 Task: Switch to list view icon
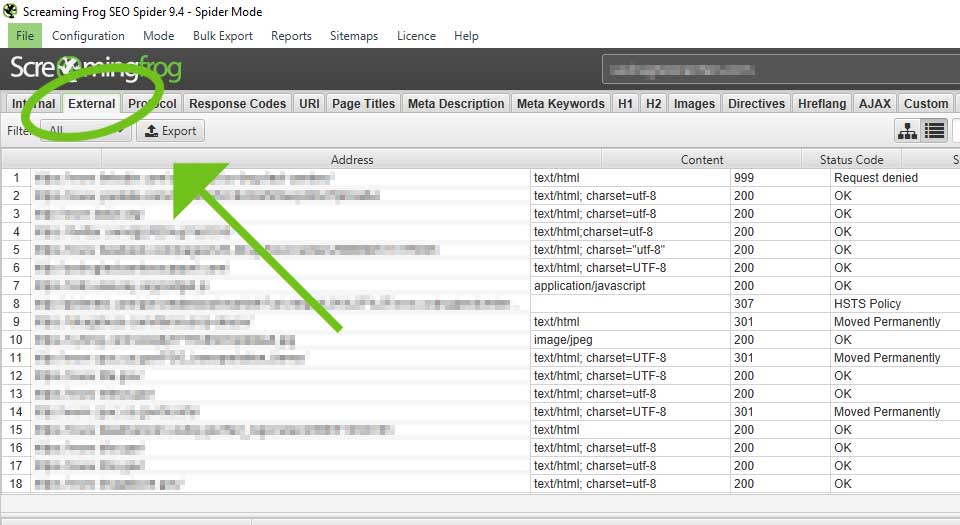(934, 131)
